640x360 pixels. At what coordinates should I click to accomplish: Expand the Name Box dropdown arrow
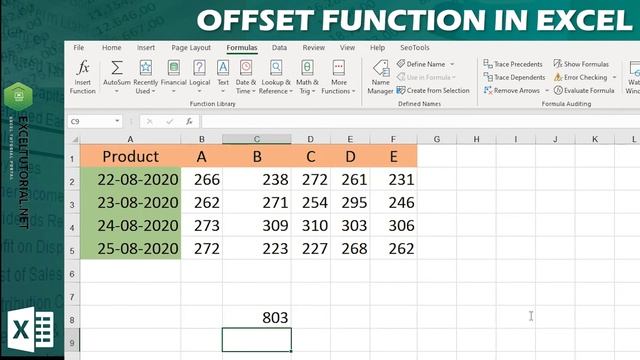[117, 121]
